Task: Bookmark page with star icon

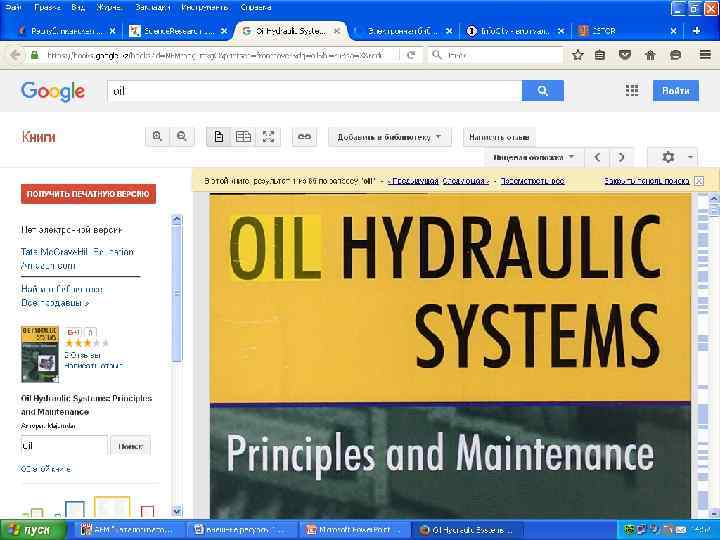Action: pos(578,55)
